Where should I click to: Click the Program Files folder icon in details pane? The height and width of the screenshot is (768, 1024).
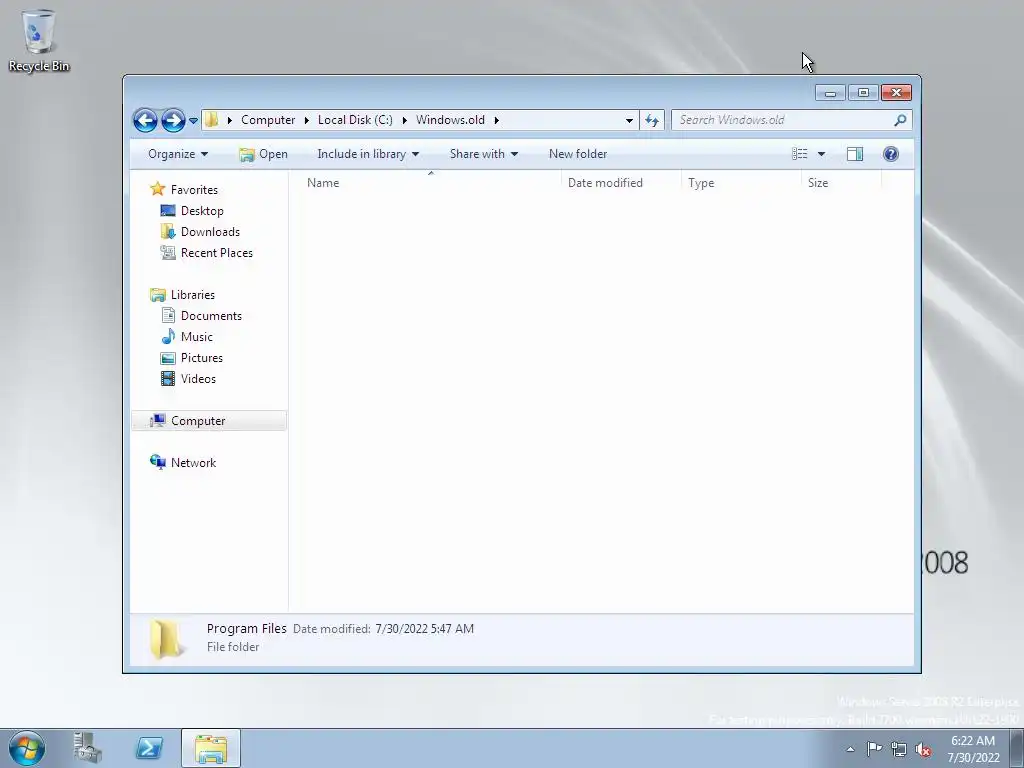click(x=166, y=639)
